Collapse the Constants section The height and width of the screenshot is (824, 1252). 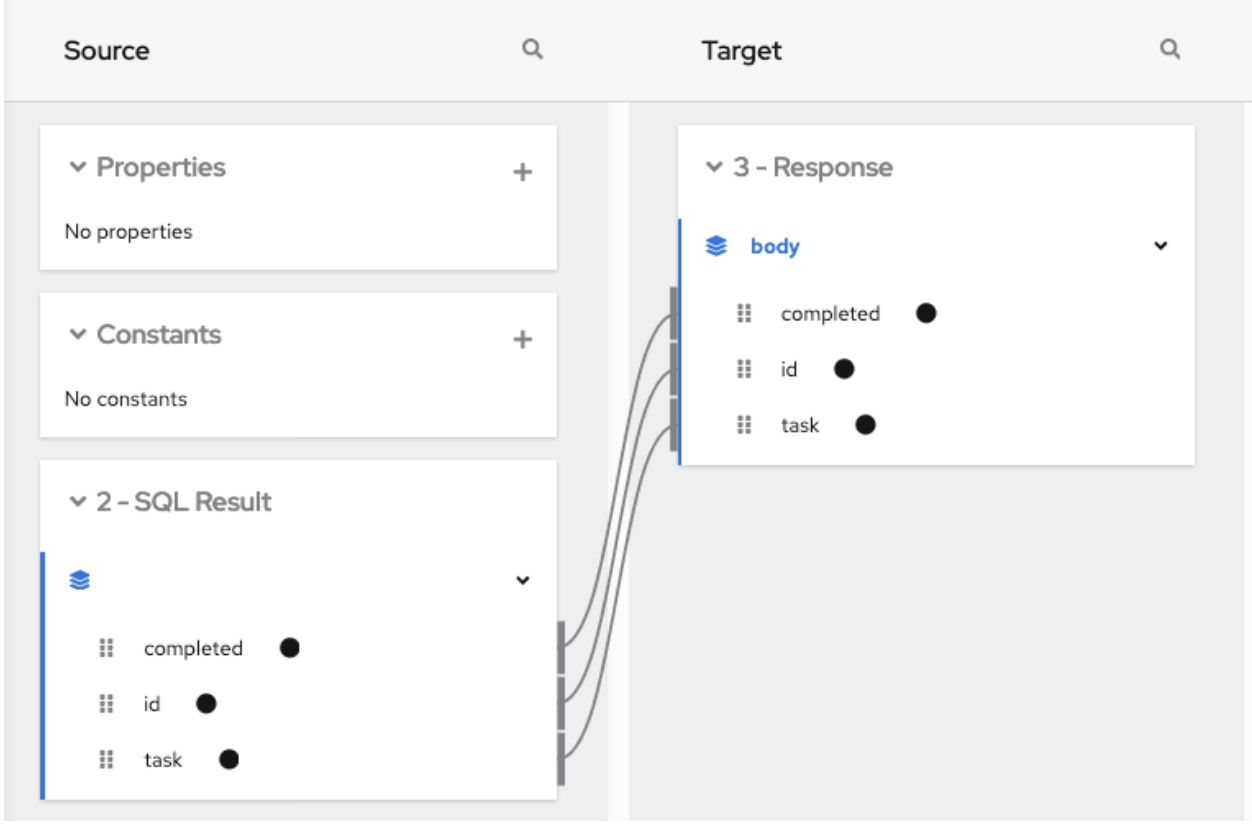[x=78, y=334]
